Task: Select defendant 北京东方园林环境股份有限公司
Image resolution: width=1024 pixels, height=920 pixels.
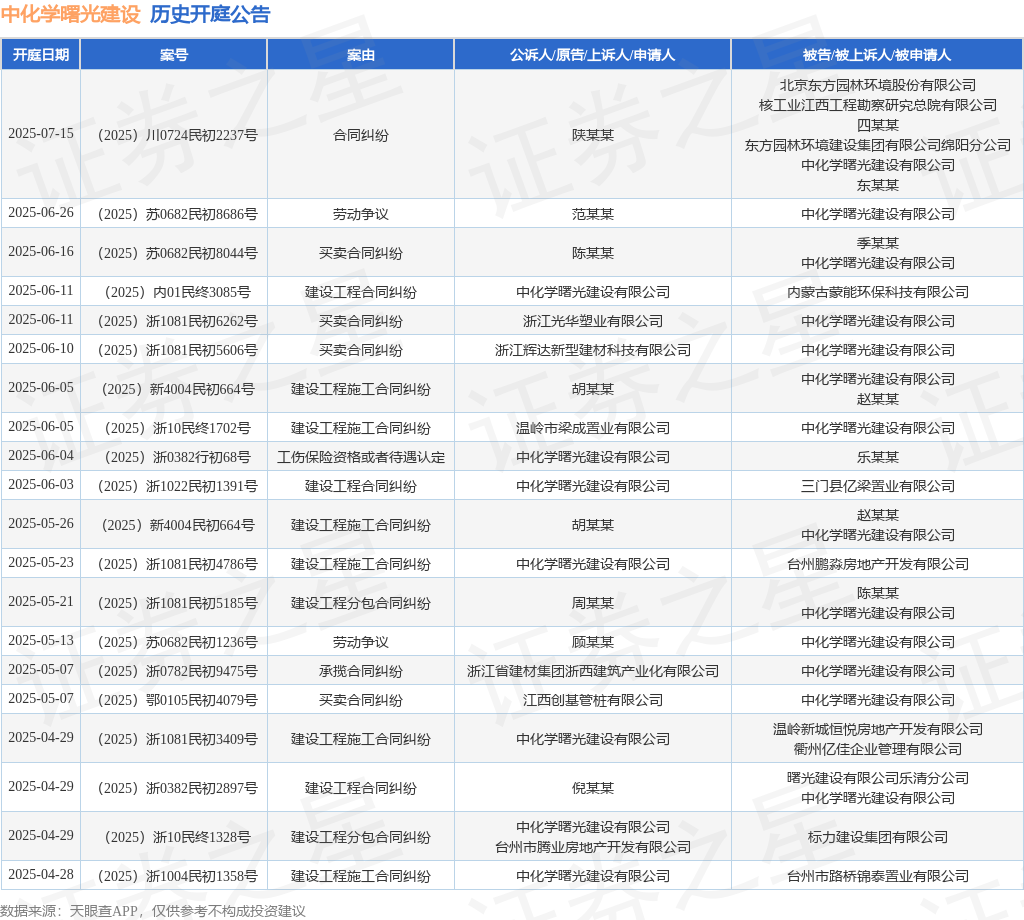Action: click(x=878, y=85)
